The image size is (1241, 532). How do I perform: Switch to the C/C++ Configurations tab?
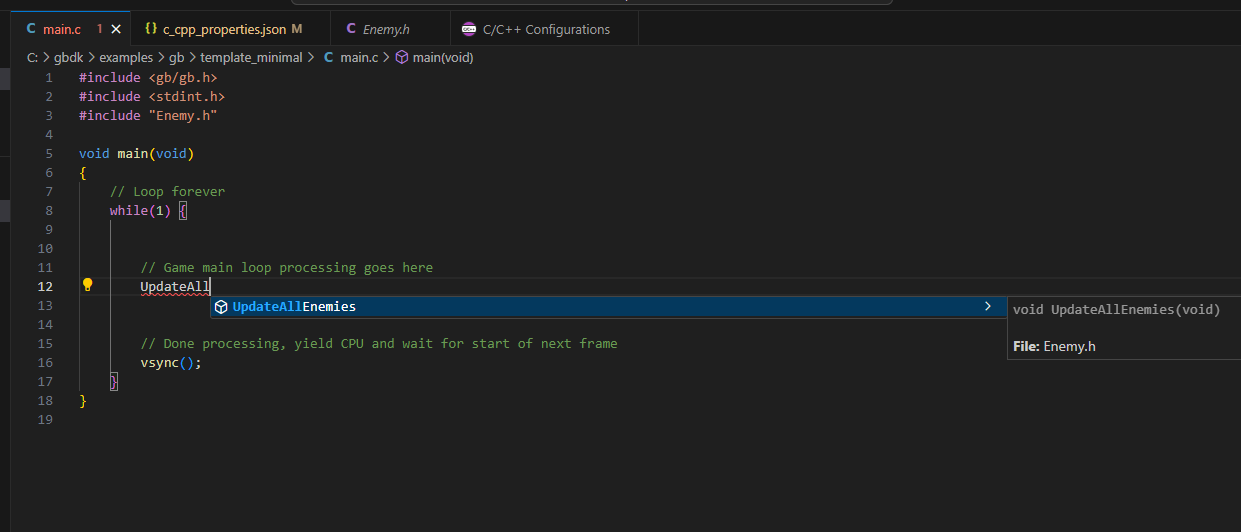coord(546,29)
